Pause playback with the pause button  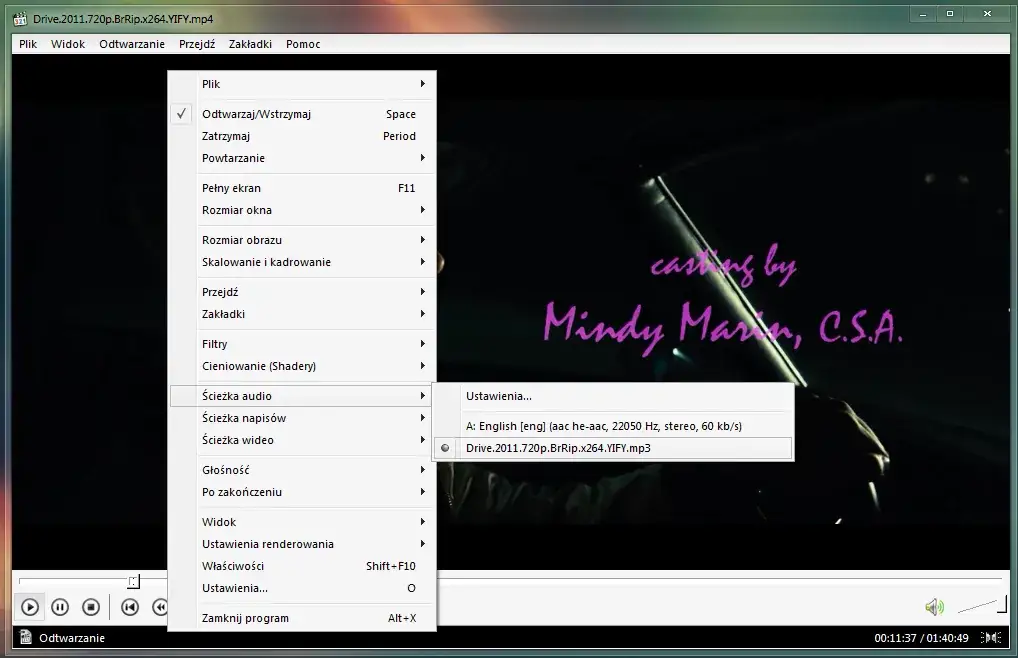60,607
